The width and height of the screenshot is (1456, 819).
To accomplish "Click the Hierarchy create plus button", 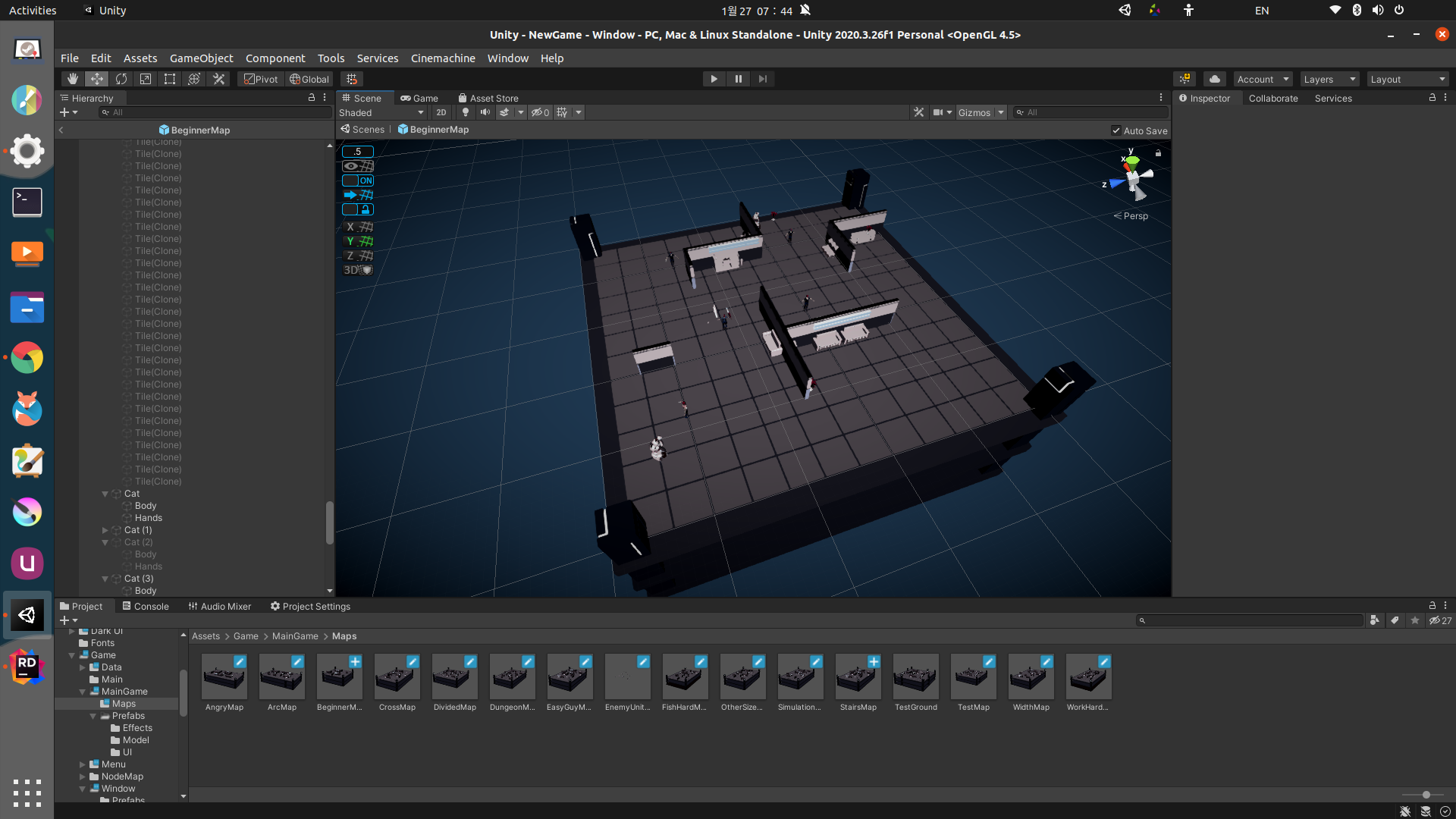I will (68, 112).
